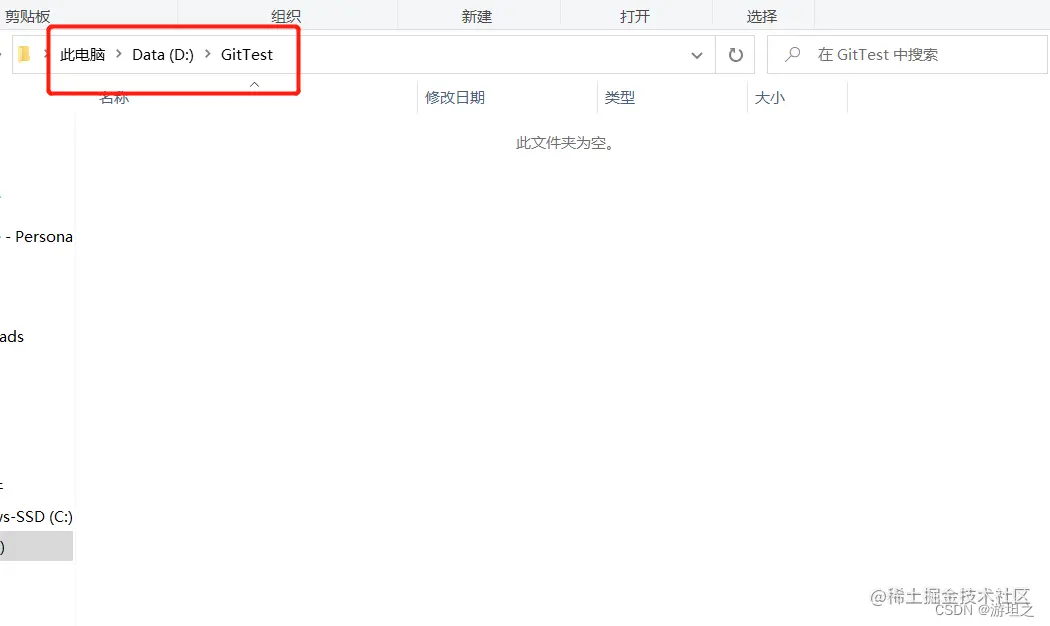This screenshot has width=1050, height=626.
Task: Expand the breadcrumb chevron after Data (D:)
Action: [x=207, y=55]
